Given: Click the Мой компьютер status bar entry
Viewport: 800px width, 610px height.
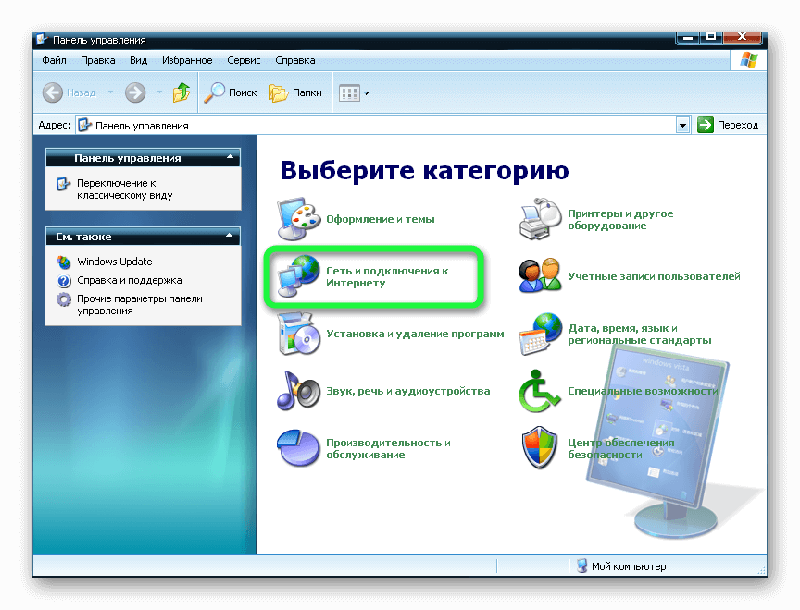Looking at the screenshot, I should coord(622,566).
